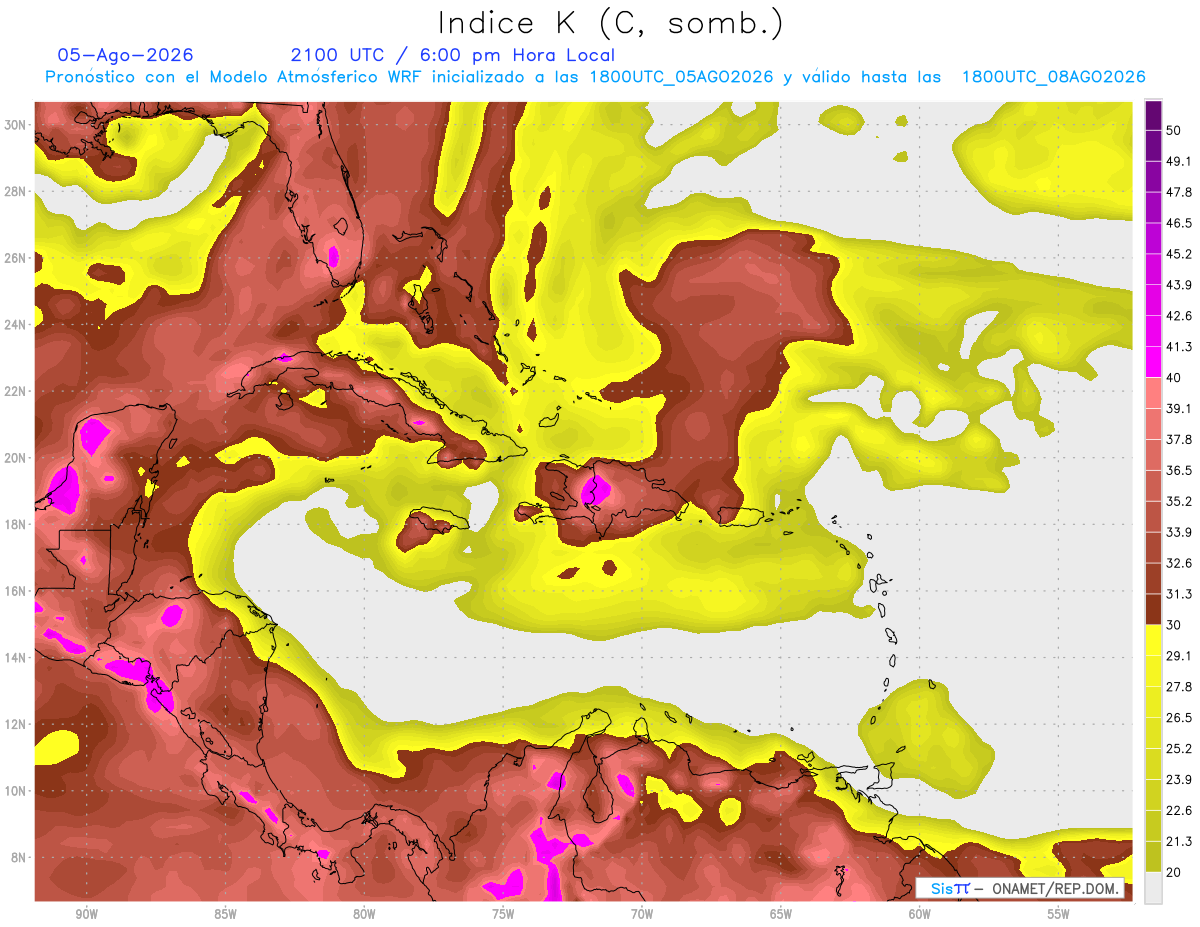
Task: Click the "65W" longitude label
Action: tap(781, 915)
